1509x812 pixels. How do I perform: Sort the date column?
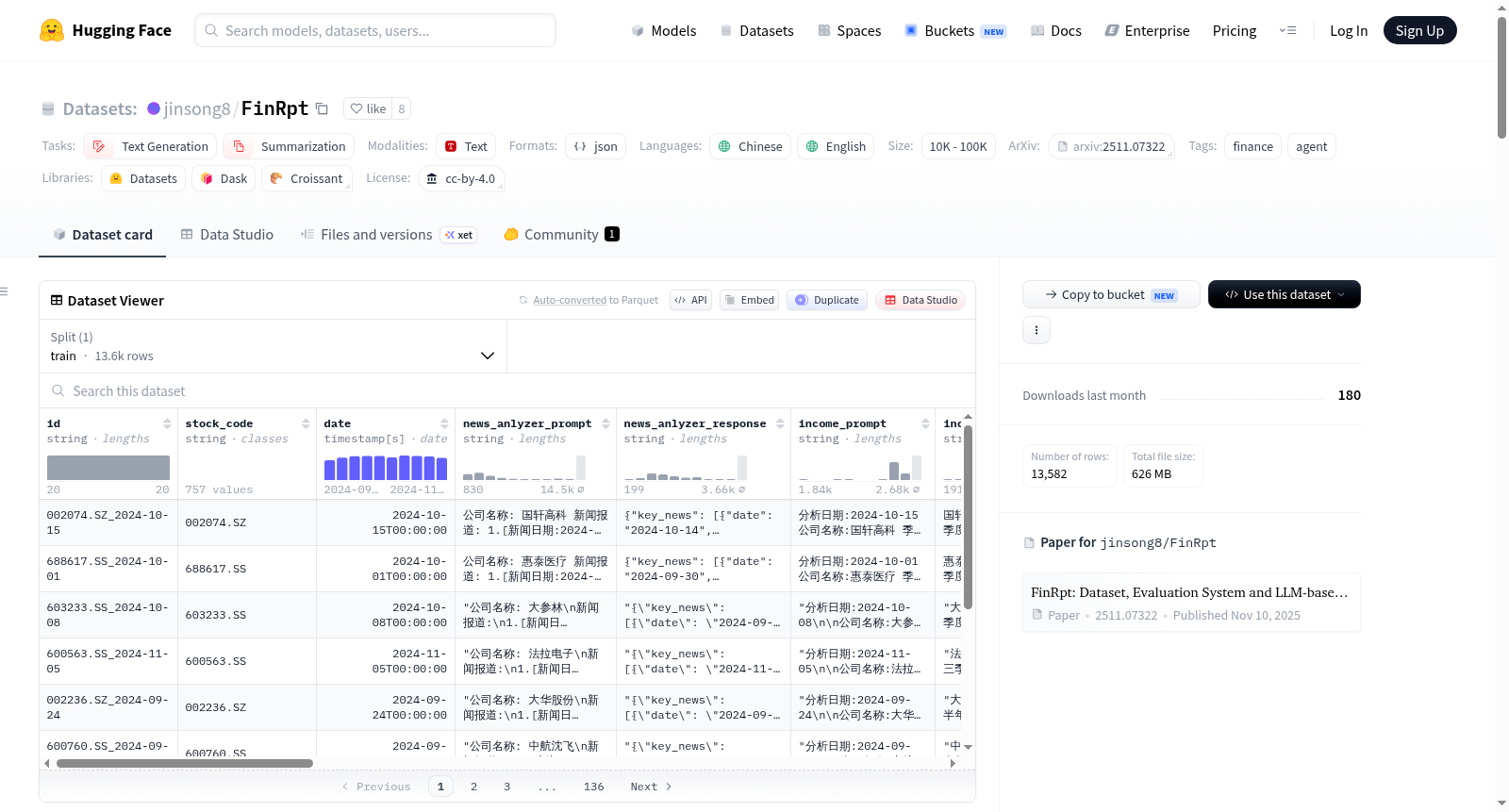pyautogui.click(x=444, y=423)
